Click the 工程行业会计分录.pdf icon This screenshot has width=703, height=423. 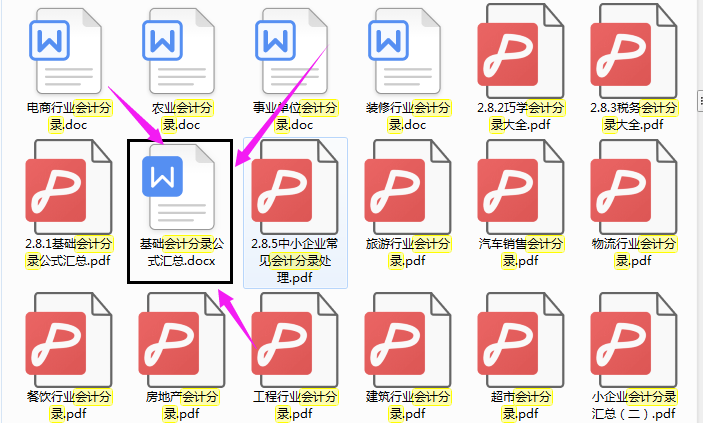click(295, 340)
